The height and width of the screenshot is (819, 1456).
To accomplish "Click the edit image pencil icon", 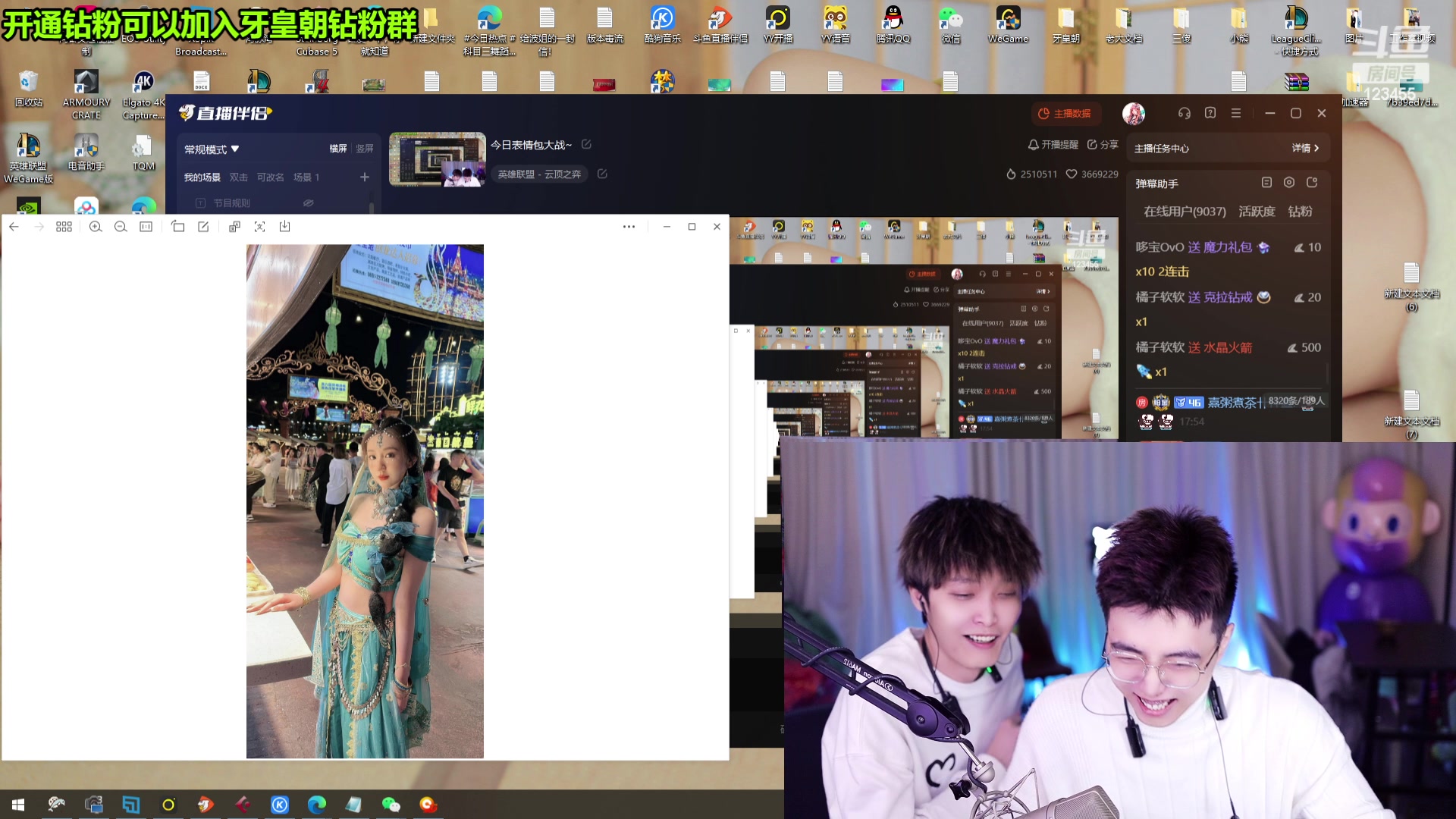I will pos(203,227).
